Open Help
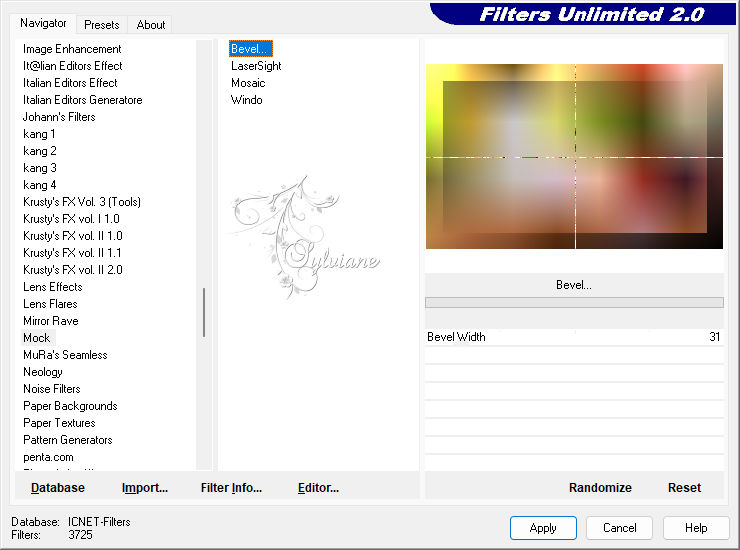 696,528
